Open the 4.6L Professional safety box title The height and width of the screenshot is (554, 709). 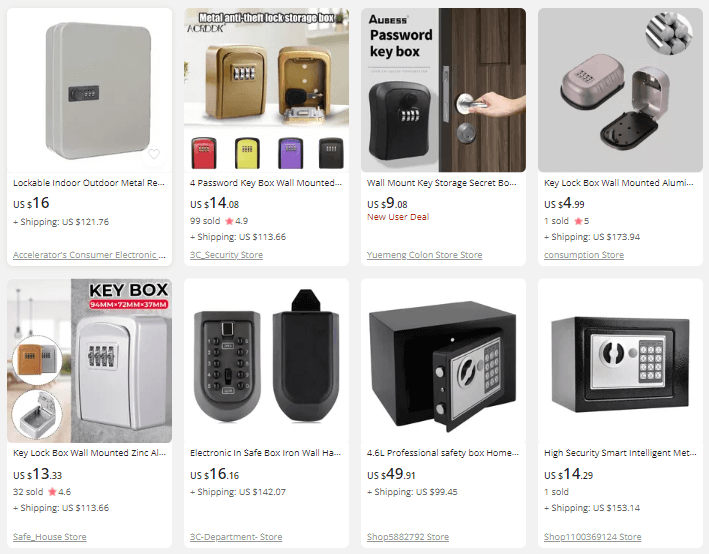pyautogui.click(x=443, y=453)
